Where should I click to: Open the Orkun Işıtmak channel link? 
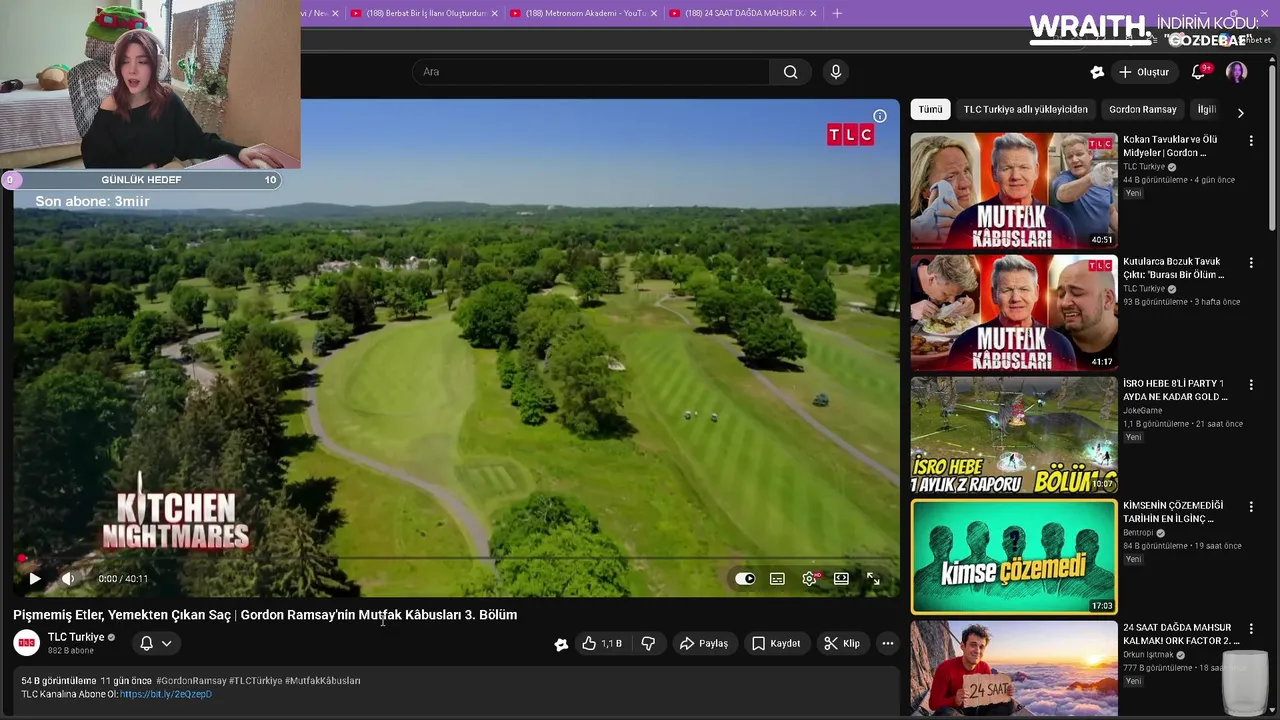pyautogui.click(x=1148, y=655)
